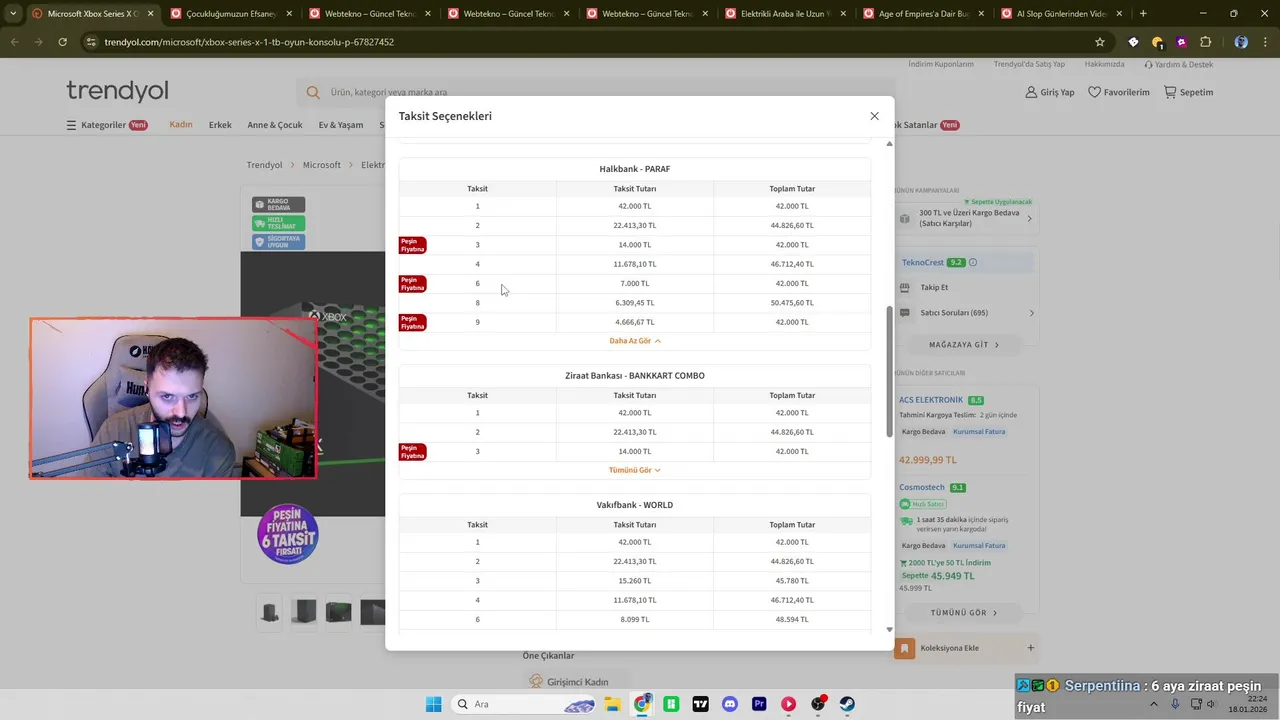
Task: Click Peşin Fiyatına badge in Ziraat Bankası table
Action: pyautogui.click(x=413, y=452)
